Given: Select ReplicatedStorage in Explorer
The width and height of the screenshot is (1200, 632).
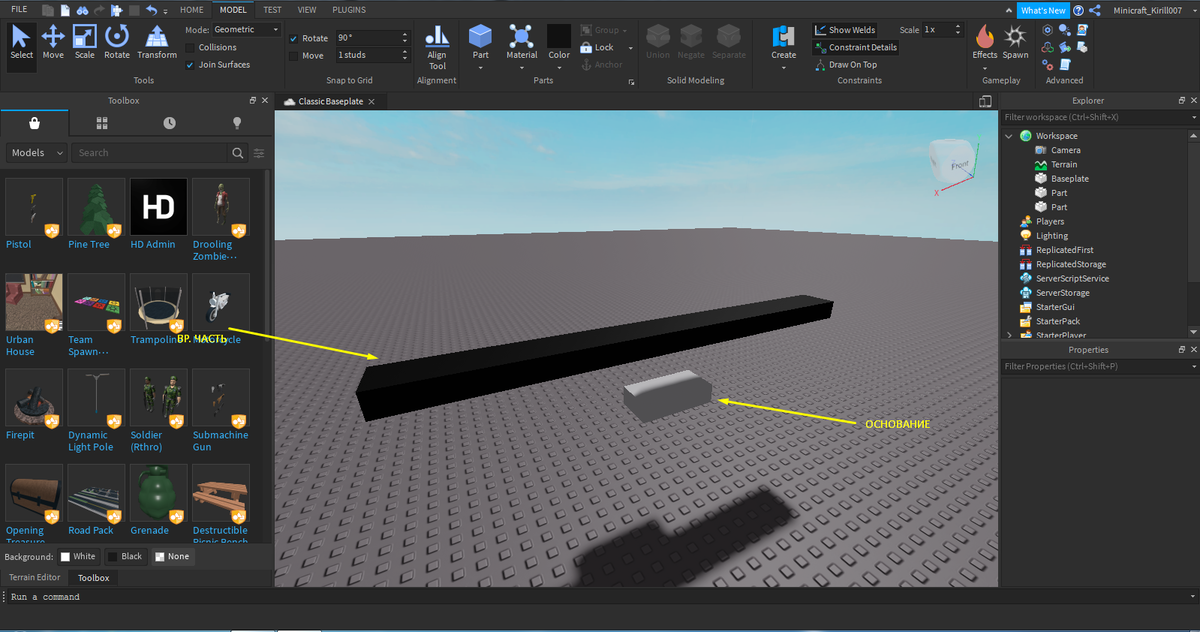Looking at the screenshot, I should pos(1070,264).
